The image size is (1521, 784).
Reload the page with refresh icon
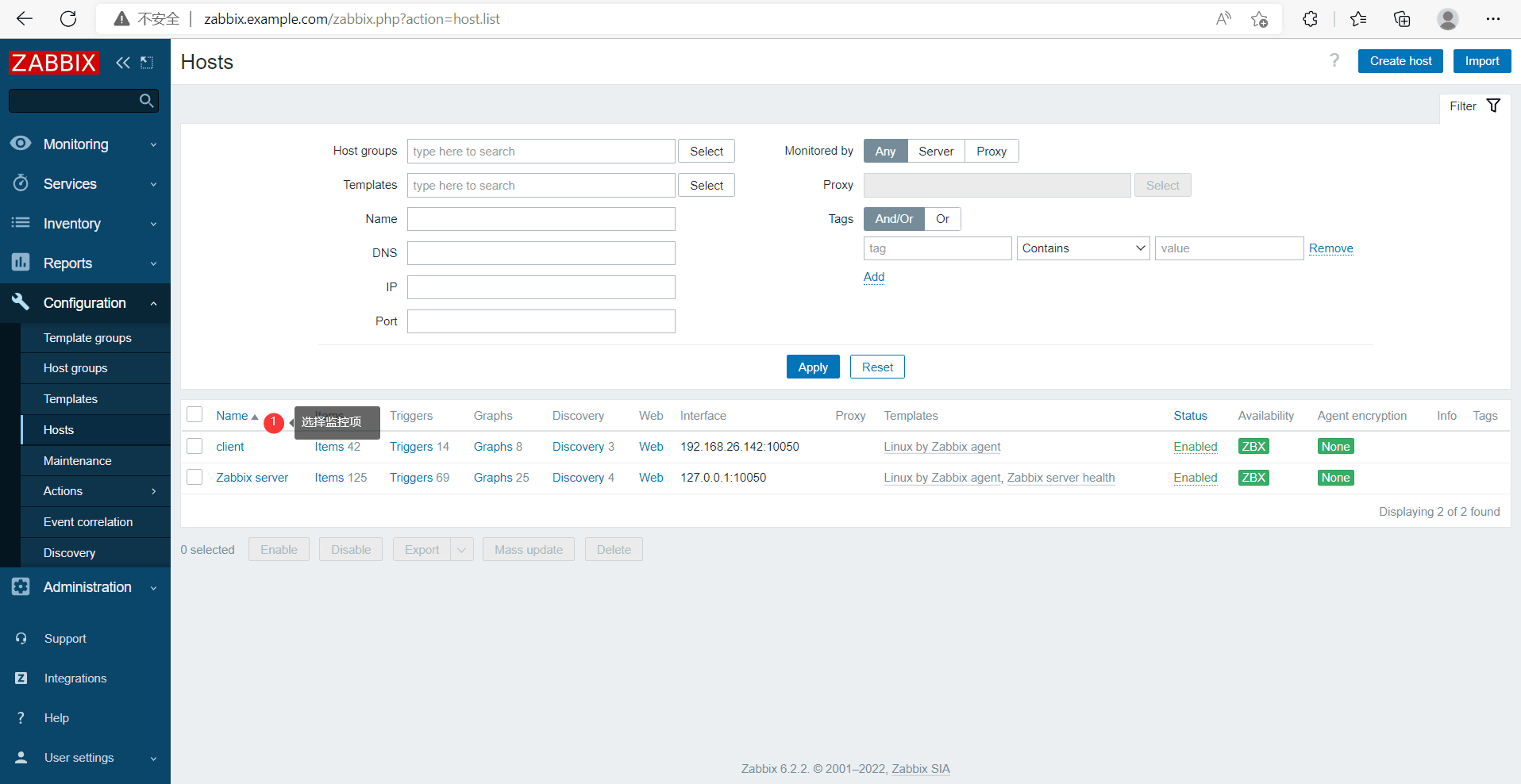click(68, 19)
